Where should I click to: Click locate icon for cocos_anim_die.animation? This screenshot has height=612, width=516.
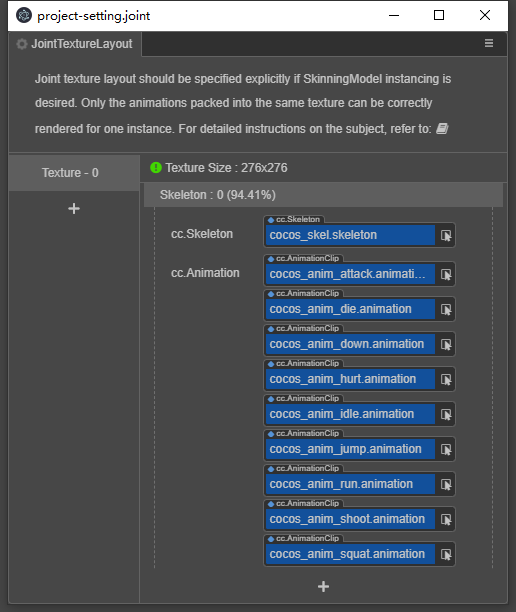(x=446, y=310)
